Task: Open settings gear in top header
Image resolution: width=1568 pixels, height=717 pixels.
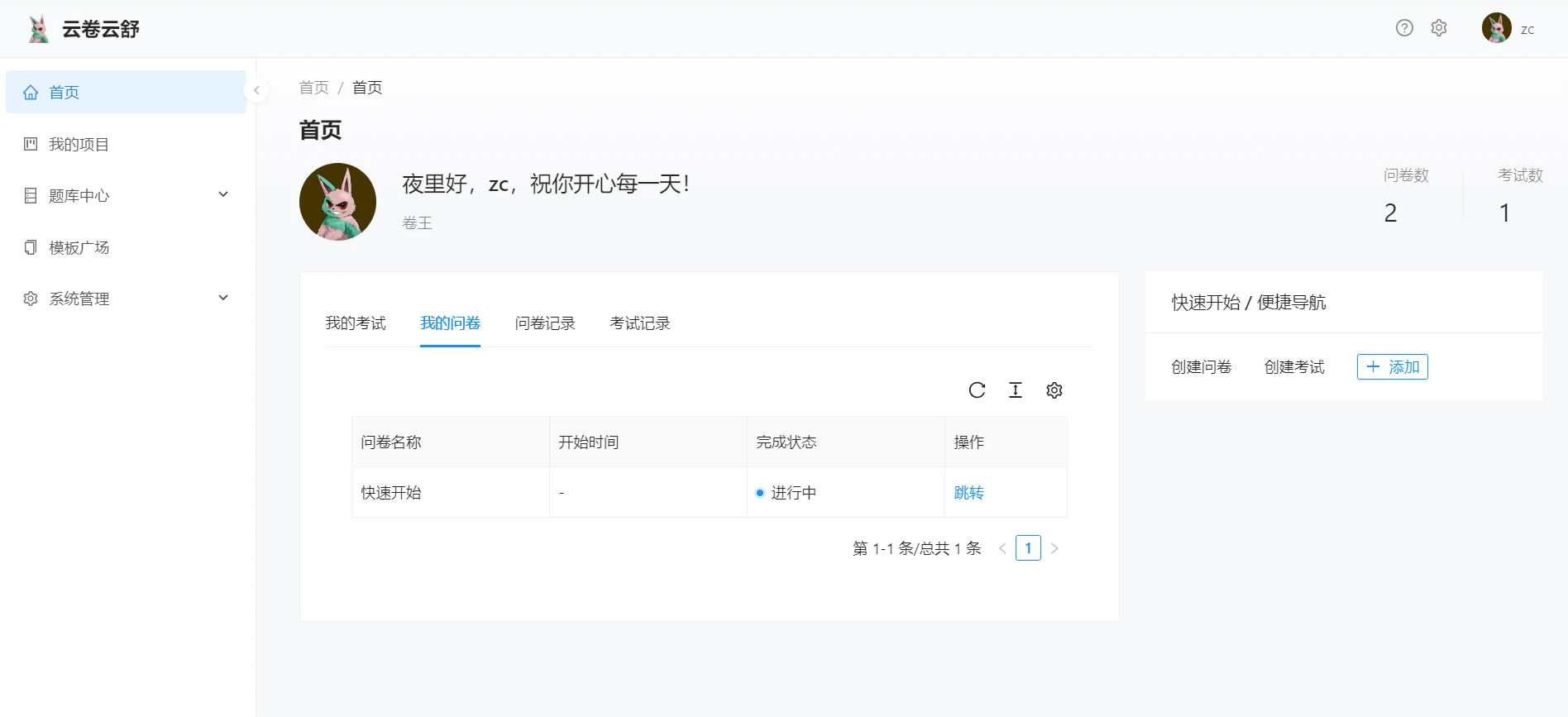Action: pyautogui.click(x=1439, y=28)
